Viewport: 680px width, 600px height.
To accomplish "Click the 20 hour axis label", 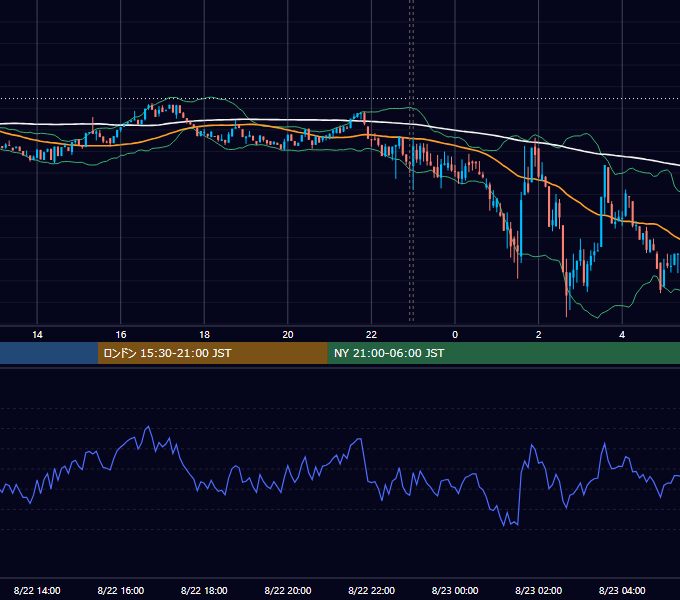I will pos(288,335).
